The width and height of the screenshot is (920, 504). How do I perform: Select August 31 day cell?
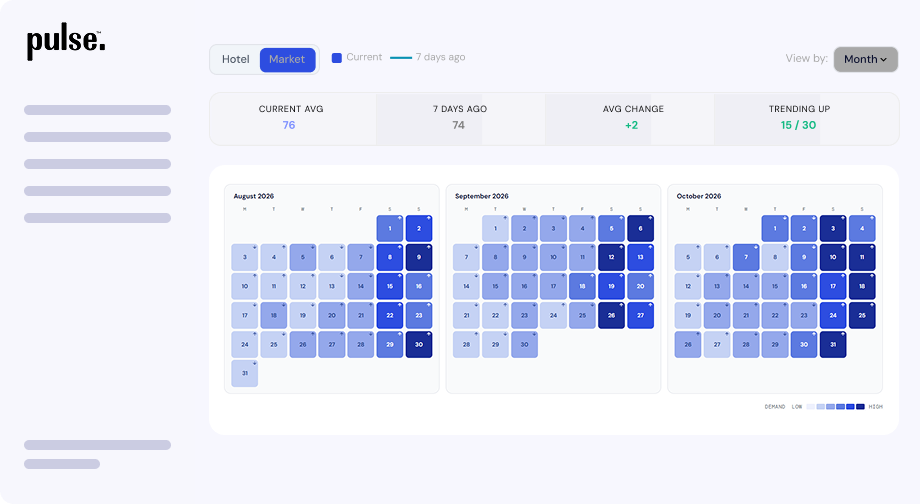click(x=245, y=373)
